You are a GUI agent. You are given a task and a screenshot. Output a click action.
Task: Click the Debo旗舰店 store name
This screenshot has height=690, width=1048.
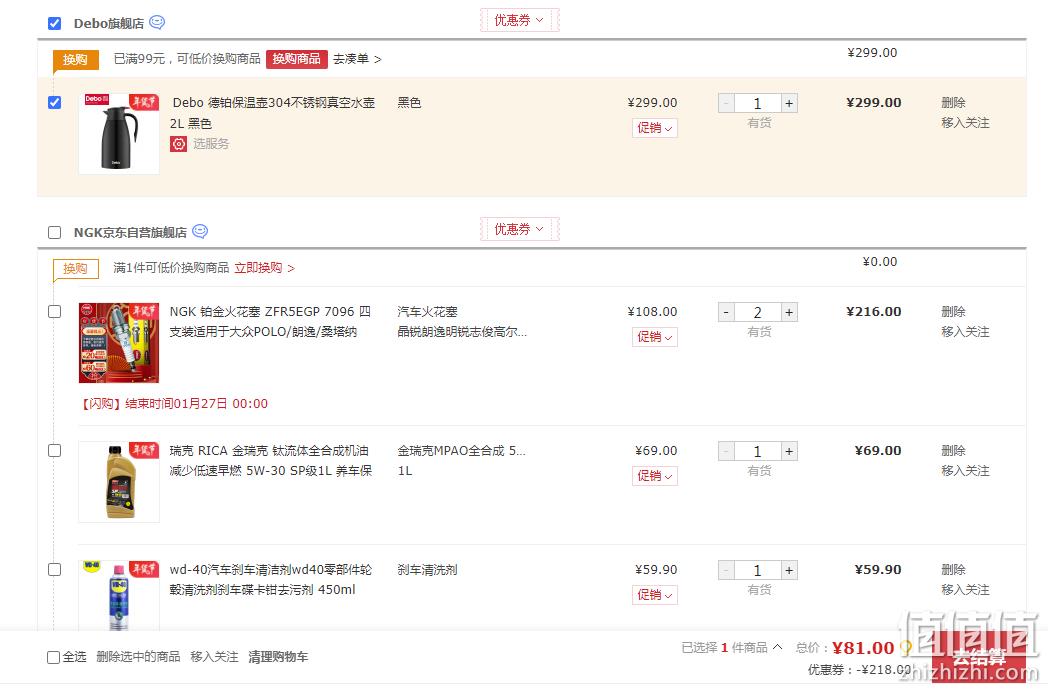tap(109, 23)
